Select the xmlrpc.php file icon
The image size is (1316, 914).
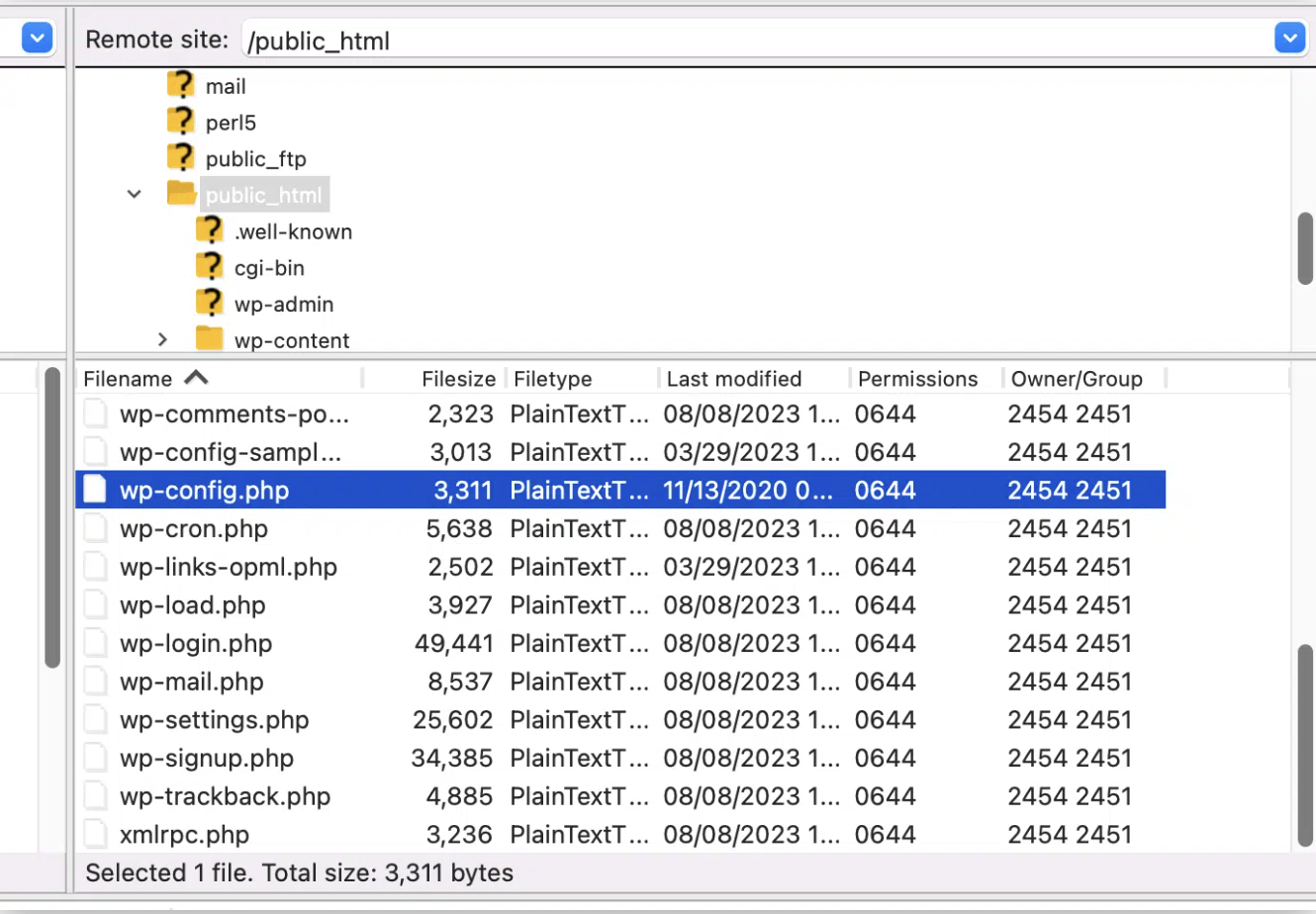[x=95, y=834]
